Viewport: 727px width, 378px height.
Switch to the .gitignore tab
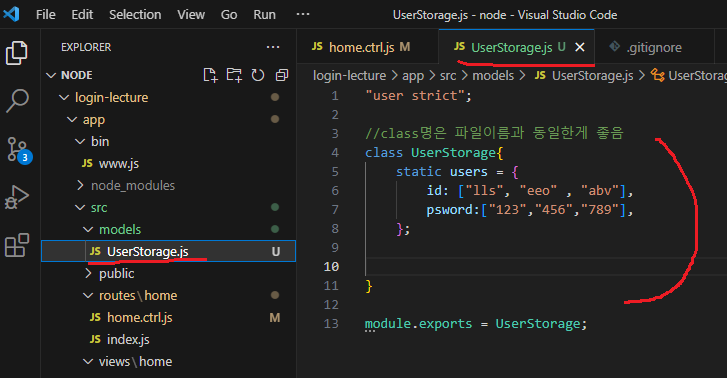pyautogui.click(x=654, y=47)
